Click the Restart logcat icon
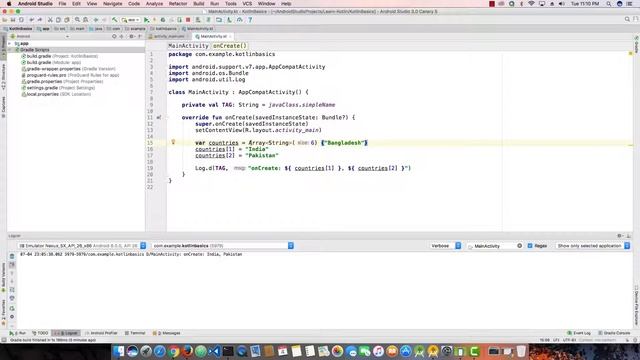640x360 pixels. click(x=12, y=308)
